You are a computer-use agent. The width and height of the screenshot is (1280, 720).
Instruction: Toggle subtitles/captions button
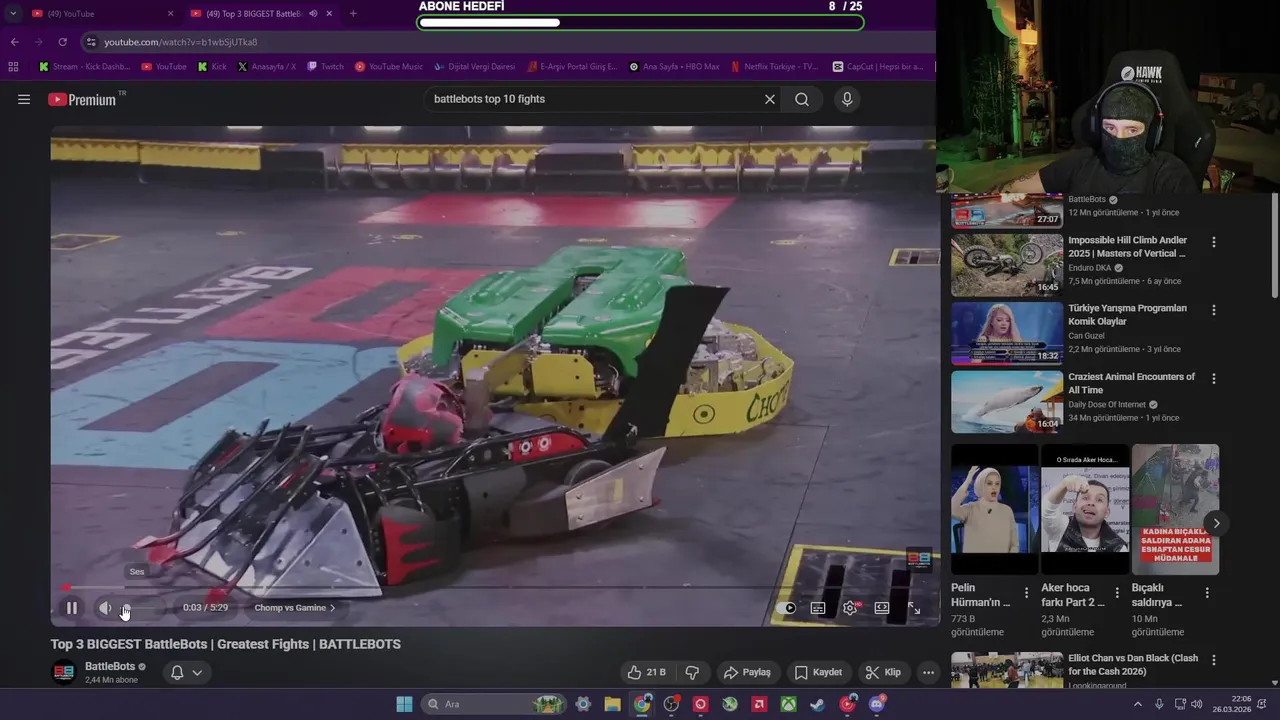818,608
